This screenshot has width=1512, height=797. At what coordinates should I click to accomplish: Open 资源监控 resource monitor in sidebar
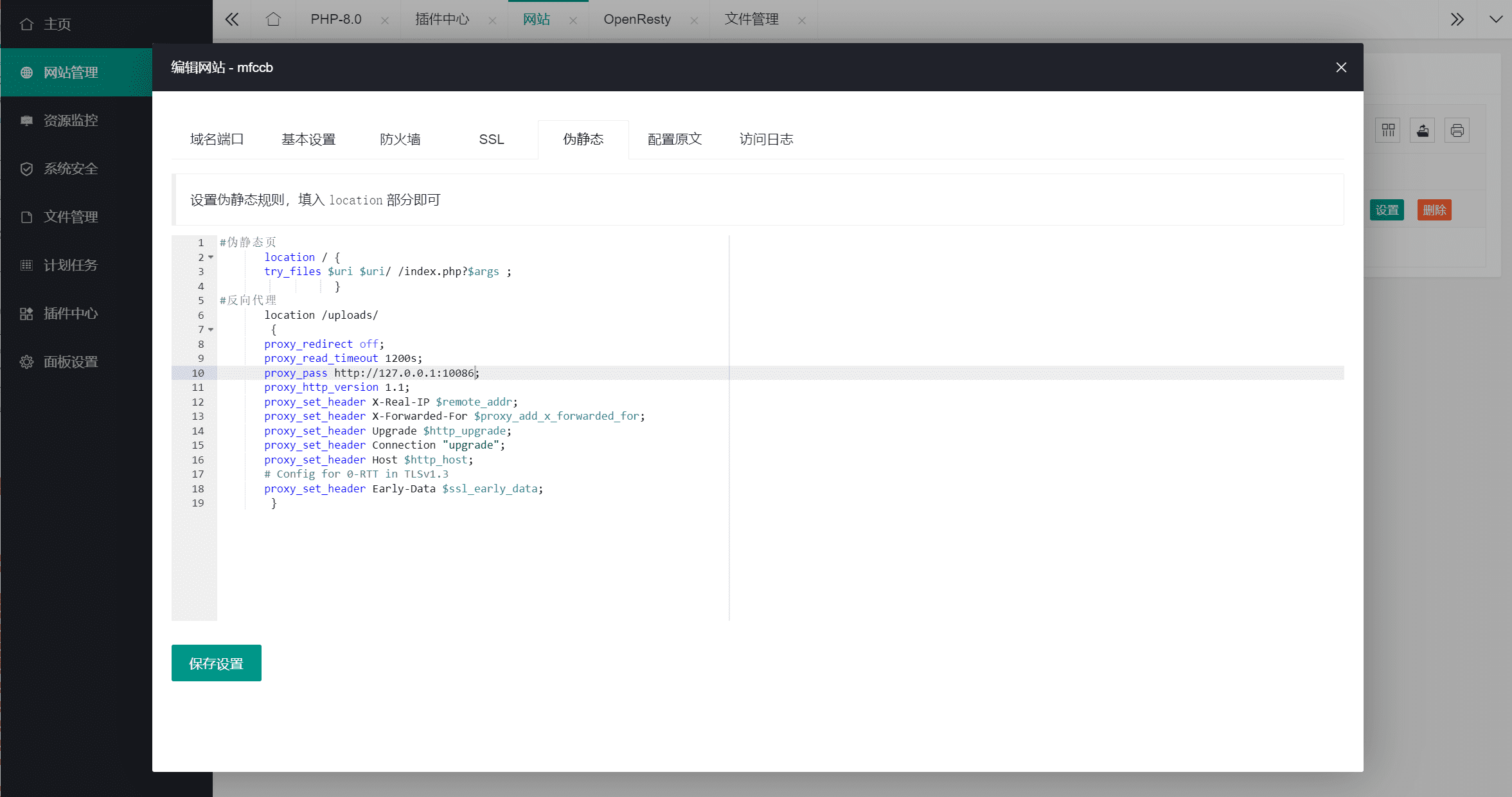pyautogui.click(x=71, y=120)
